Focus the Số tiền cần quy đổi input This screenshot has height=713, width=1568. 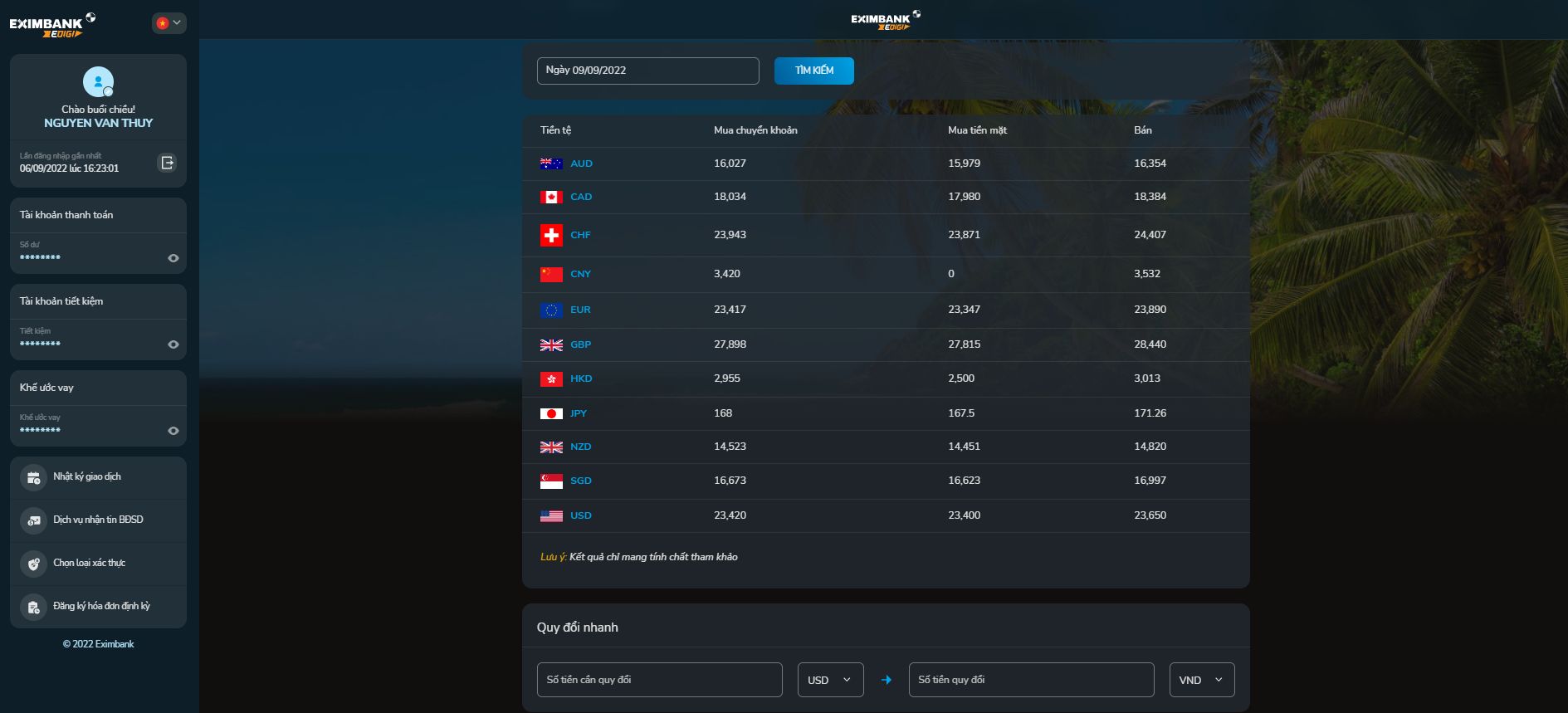click(x=659, y=680)
